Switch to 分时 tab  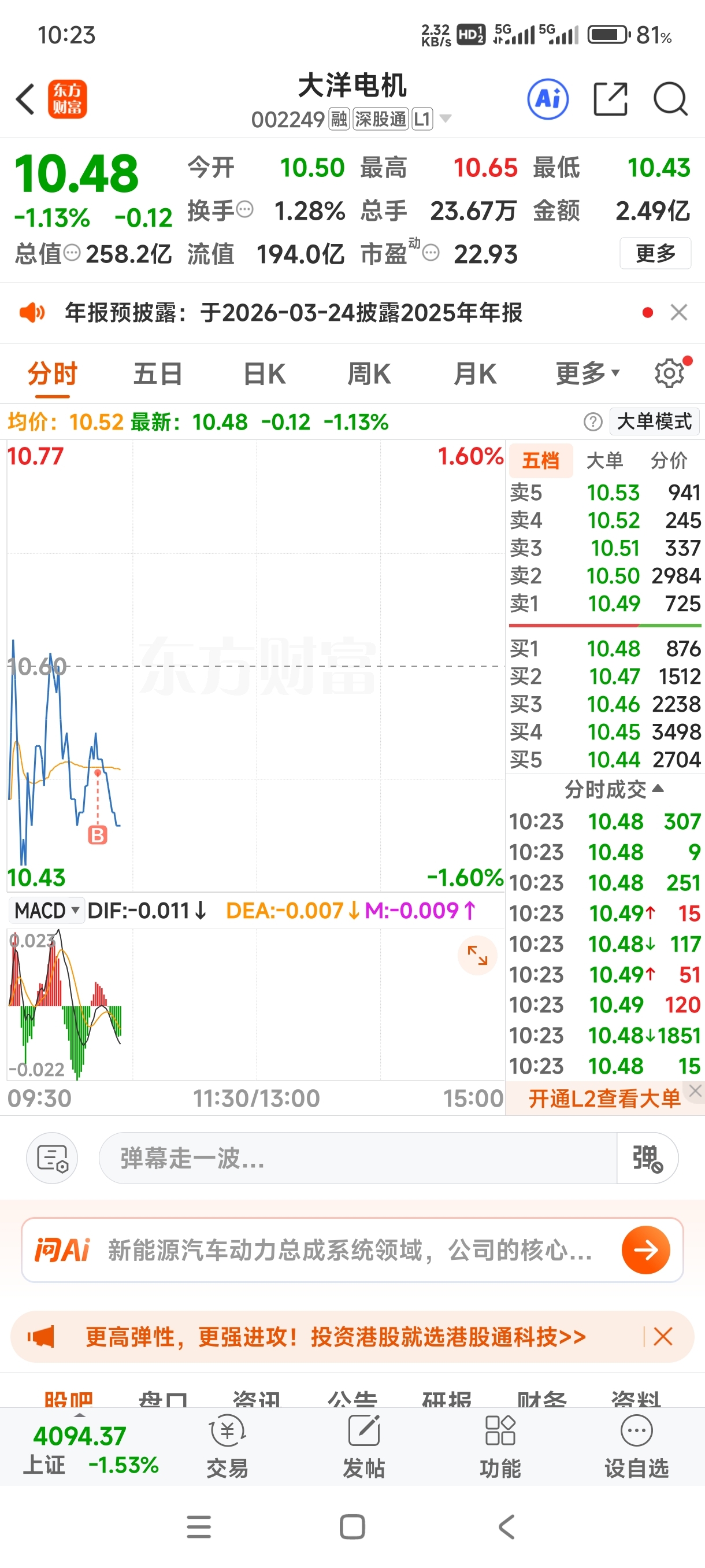(x=53, y=373)
